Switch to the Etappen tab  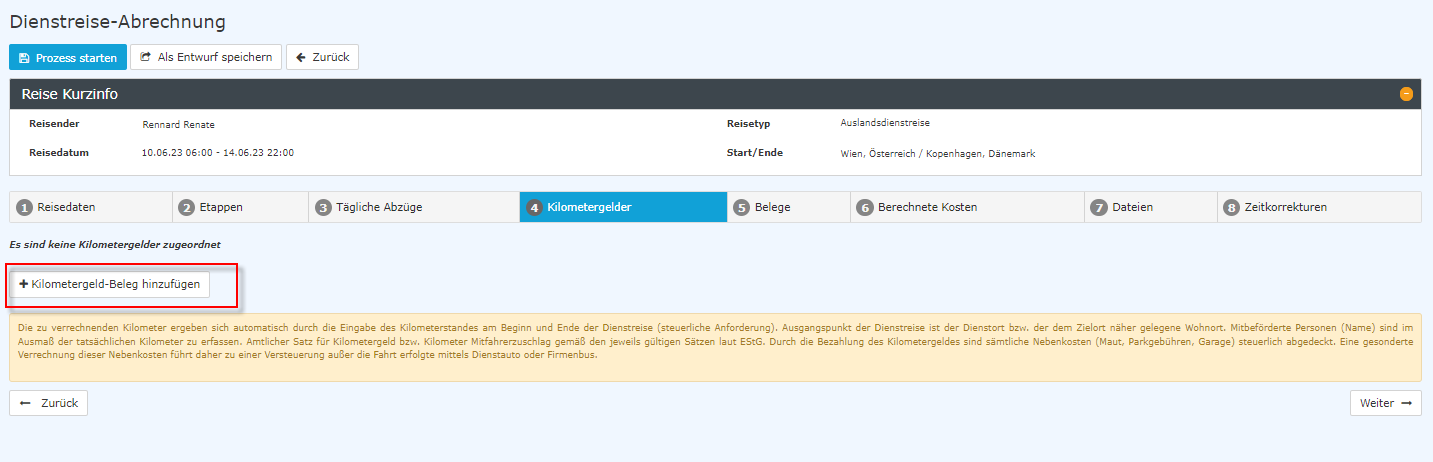(239, 207)
